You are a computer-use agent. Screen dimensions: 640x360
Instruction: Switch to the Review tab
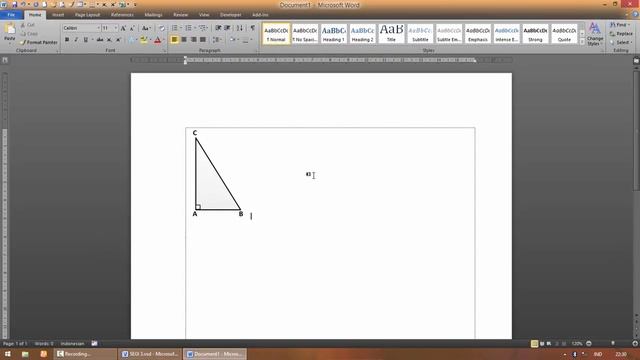[x=180, y=15]
